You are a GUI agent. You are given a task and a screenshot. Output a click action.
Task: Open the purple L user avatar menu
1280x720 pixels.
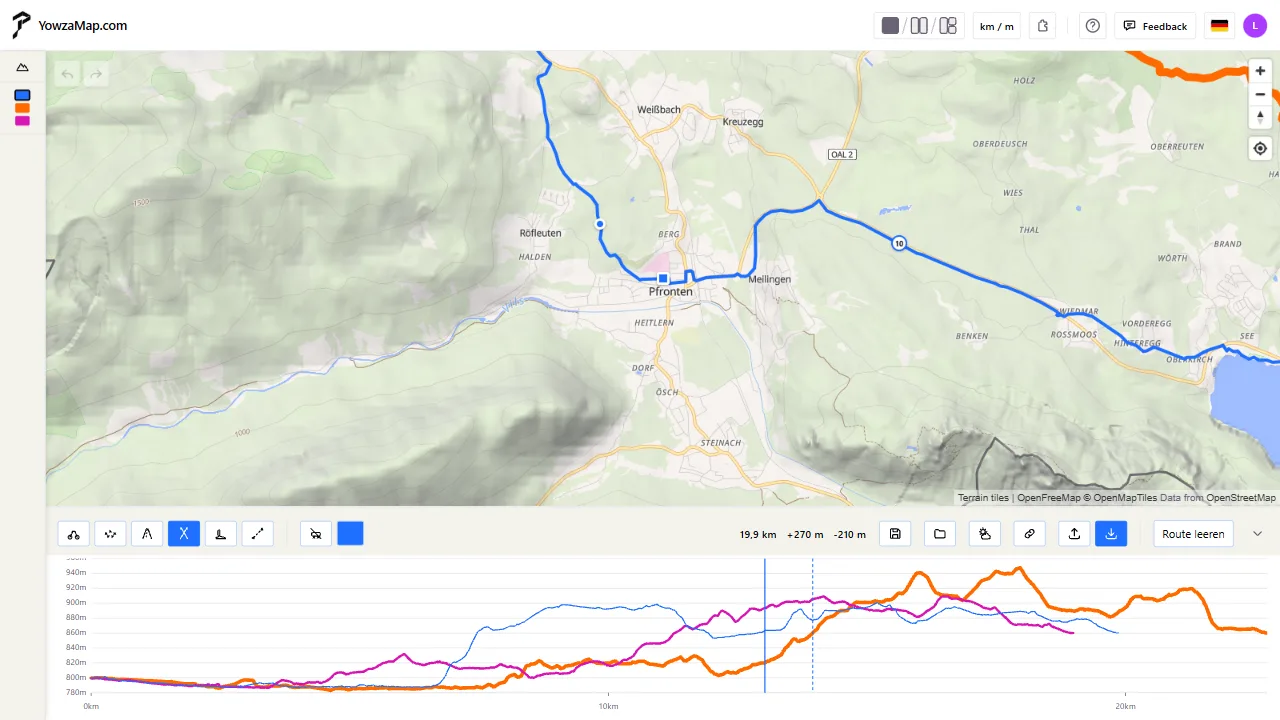click(x=1255, y=26)
